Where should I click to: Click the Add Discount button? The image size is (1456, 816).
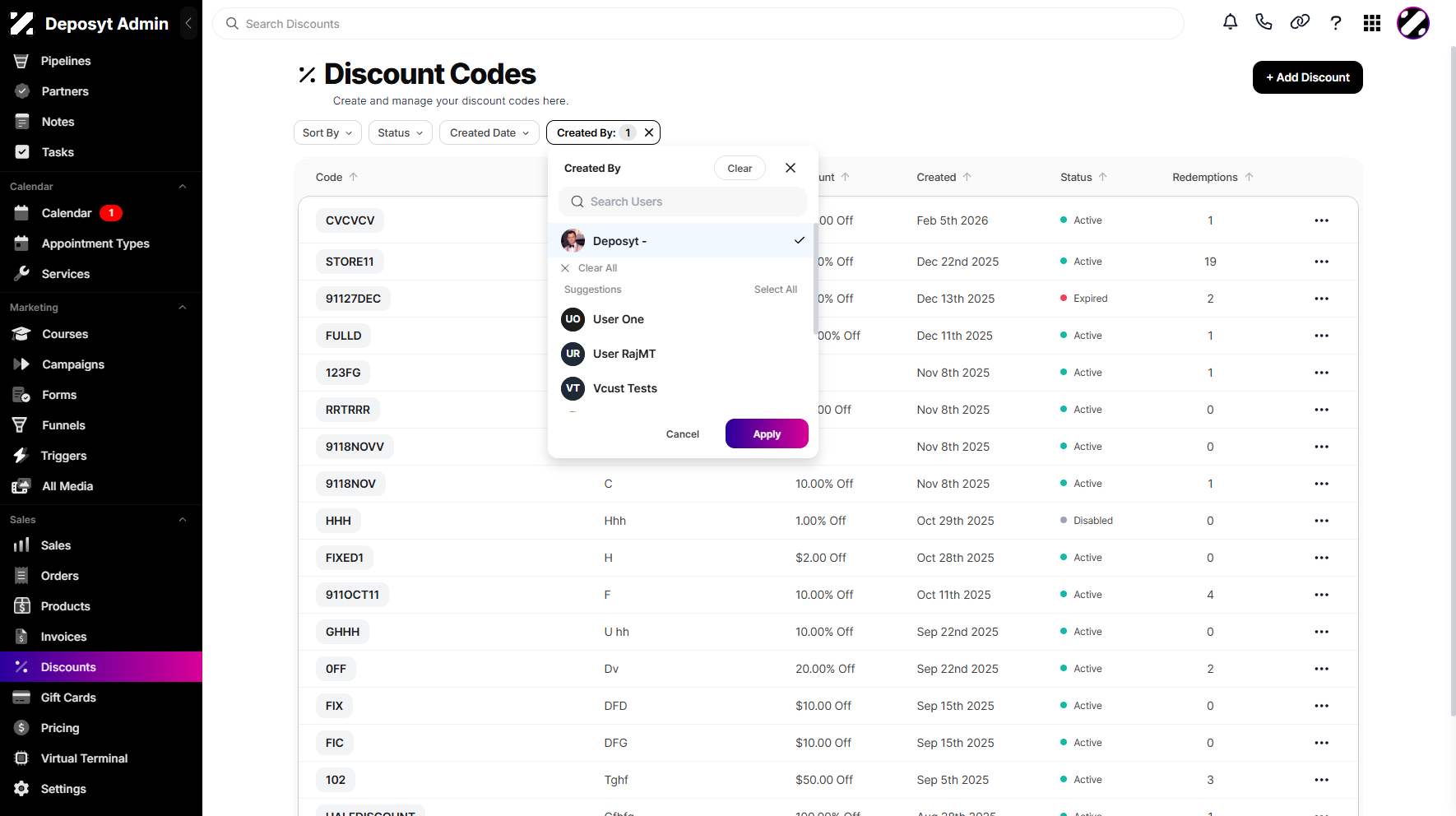(1308, 77)
